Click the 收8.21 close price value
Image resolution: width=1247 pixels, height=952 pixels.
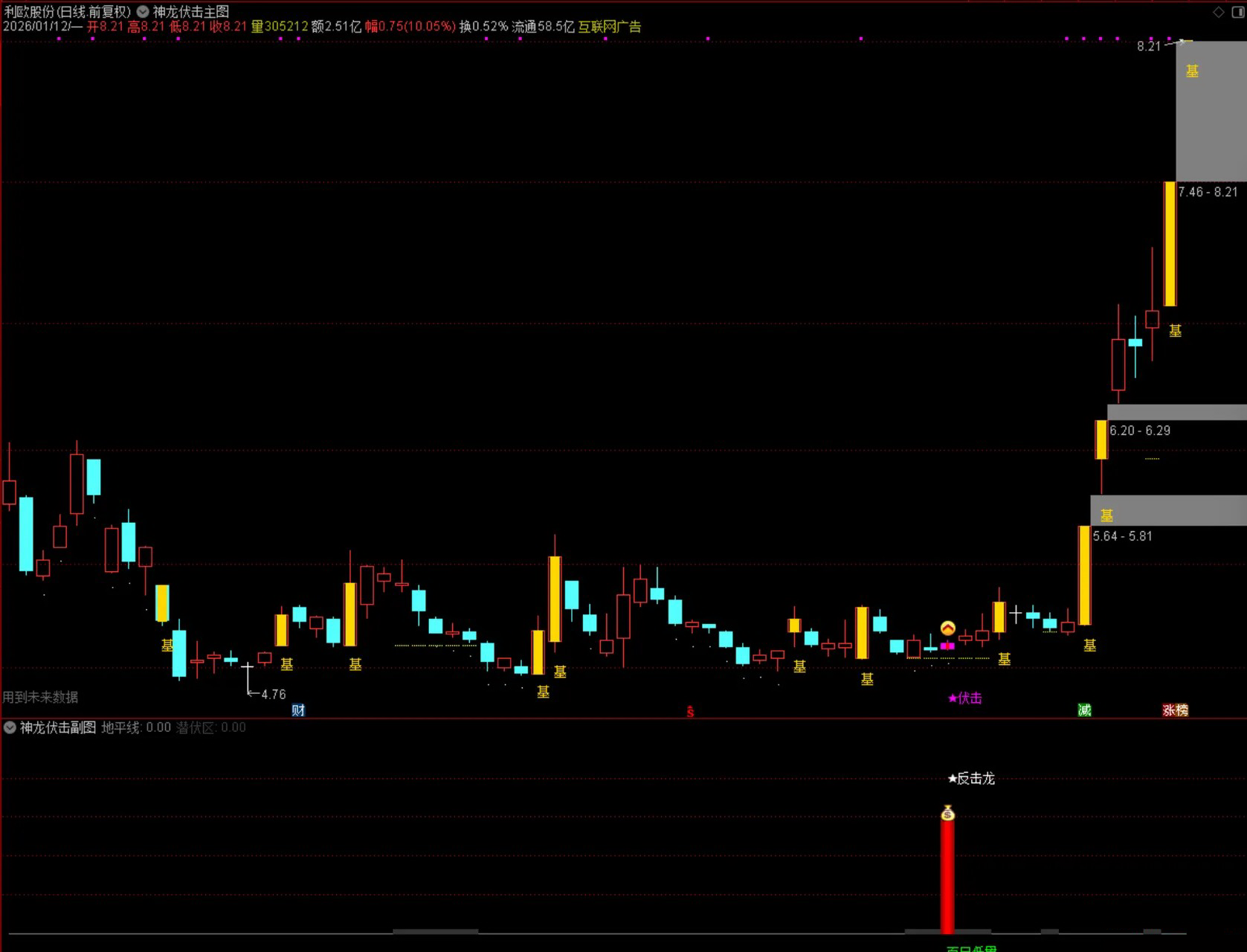point(228,27)
